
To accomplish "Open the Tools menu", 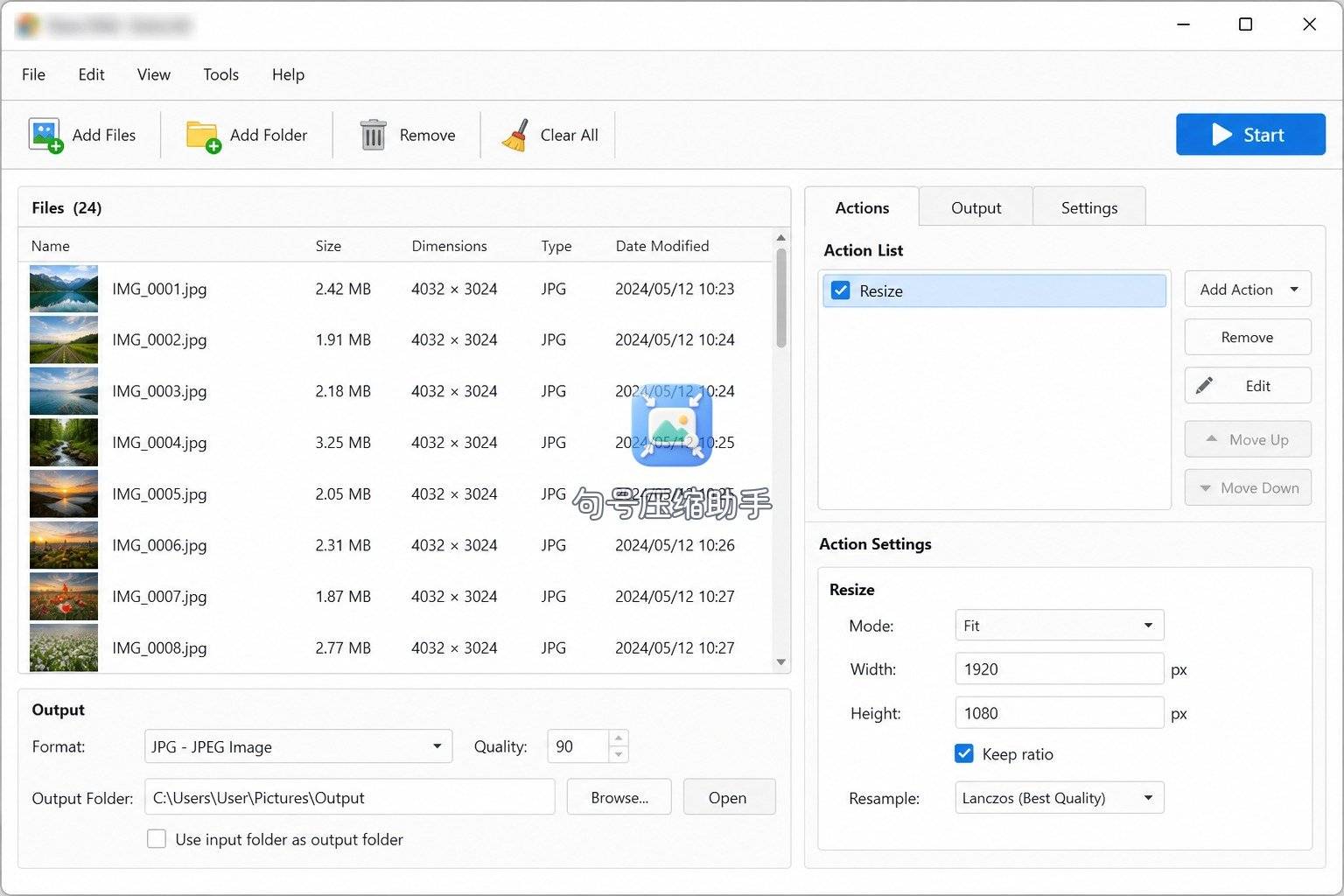I will 220,74.
